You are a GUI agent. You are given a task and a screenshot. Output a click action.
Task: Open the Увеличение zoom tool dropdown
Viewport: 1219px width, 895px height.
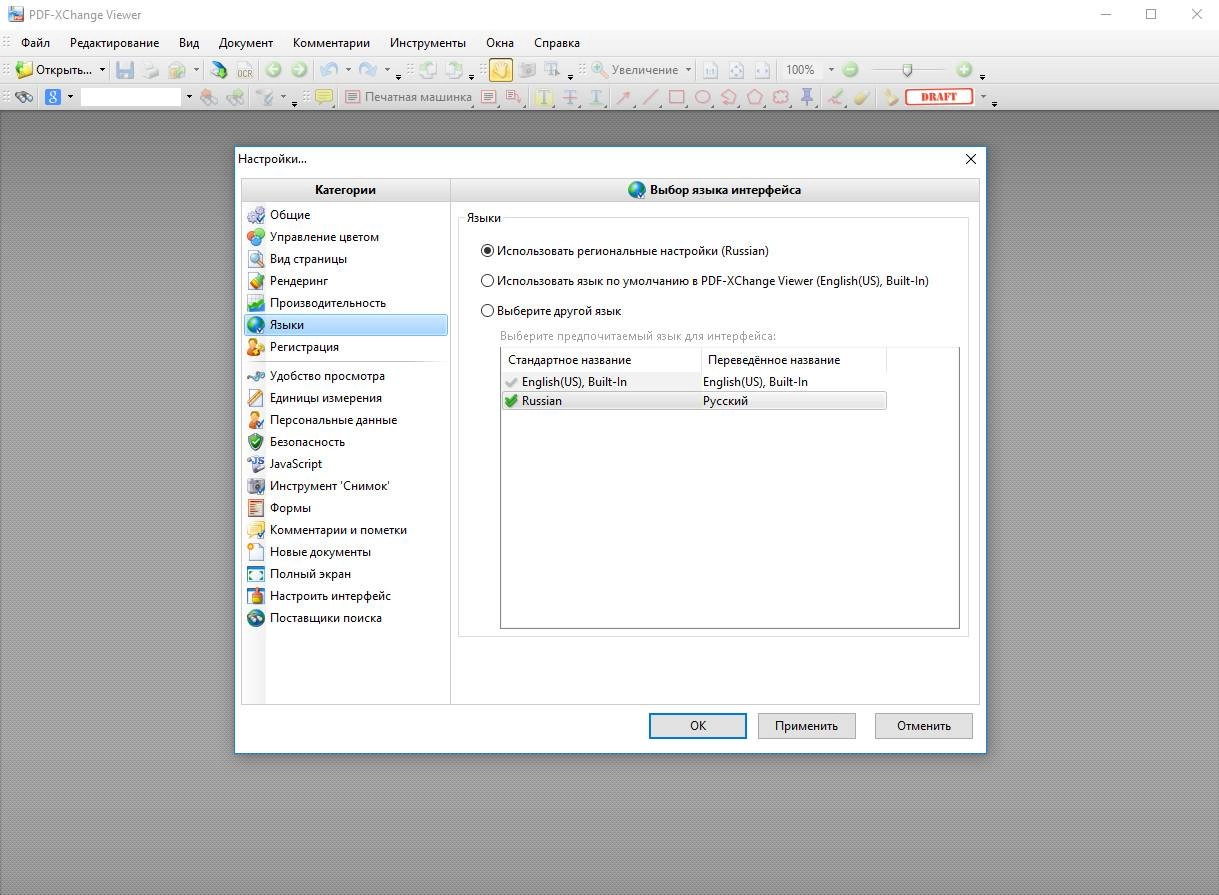pyautogui.click(x=689, y=70)
